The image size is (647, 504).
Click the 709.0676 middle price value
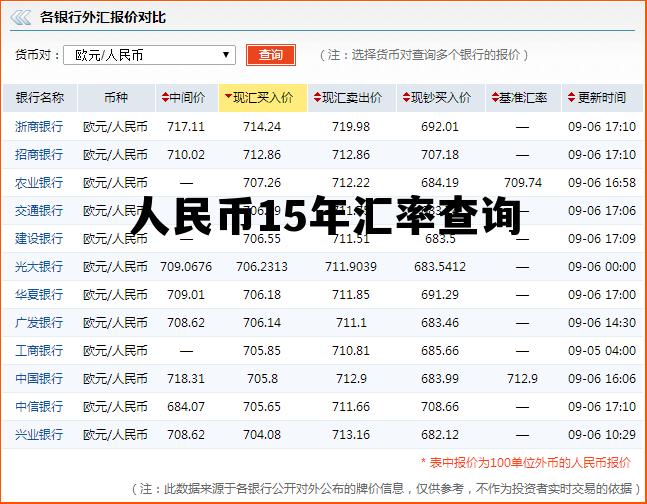click(x=186, y=267)
